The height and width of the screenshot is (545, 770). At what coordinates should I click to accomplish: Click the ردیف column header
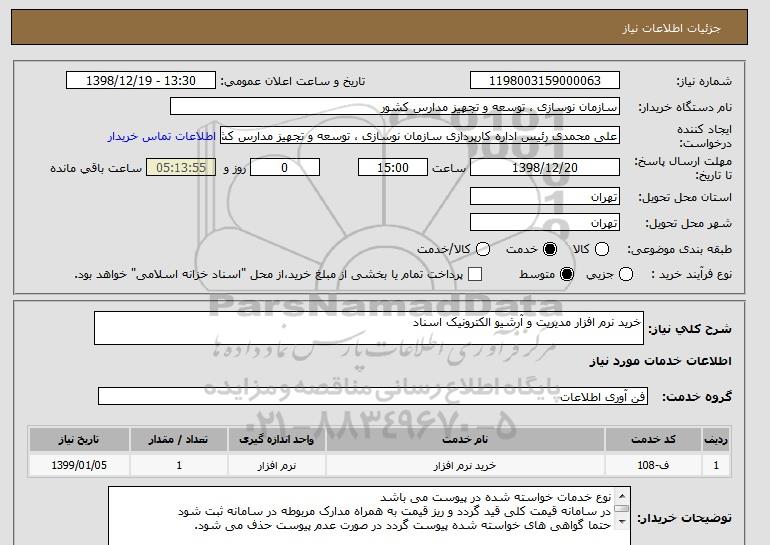tap(716, 439)
